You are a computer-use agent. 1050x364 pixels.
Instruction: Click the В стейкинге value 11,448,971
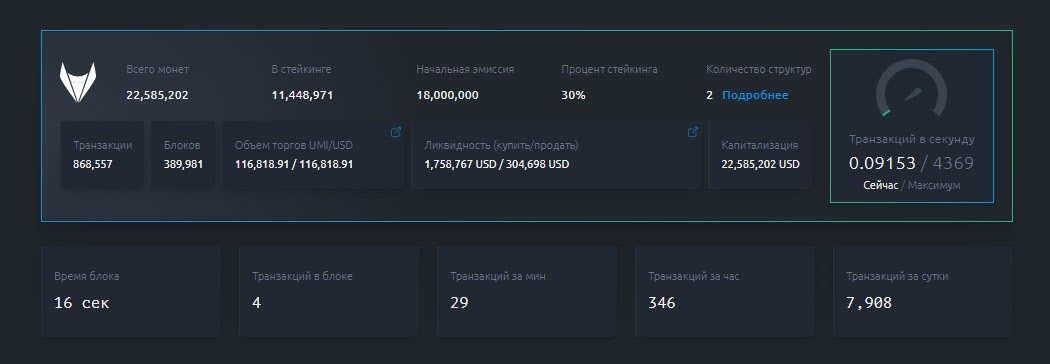point(302,95)
